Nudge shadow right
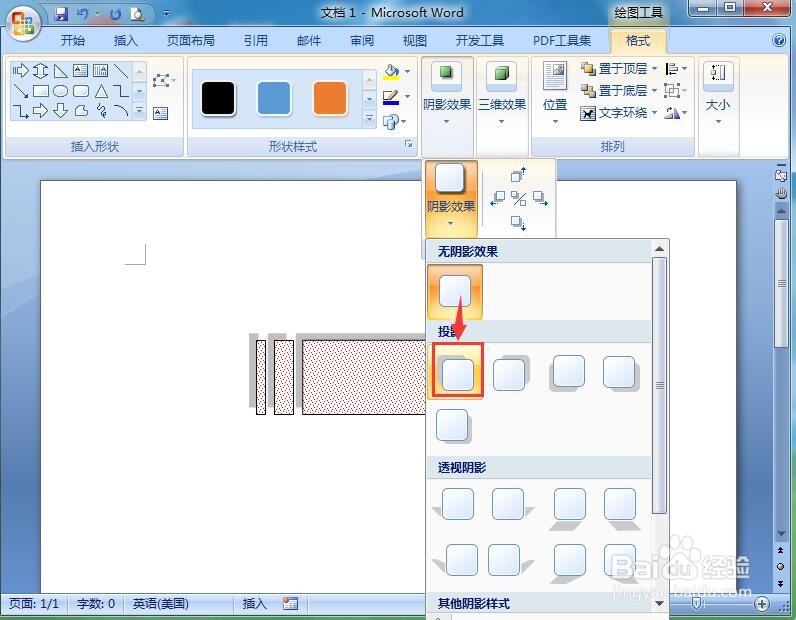This screenshot has height=620, width=796. 540,199
